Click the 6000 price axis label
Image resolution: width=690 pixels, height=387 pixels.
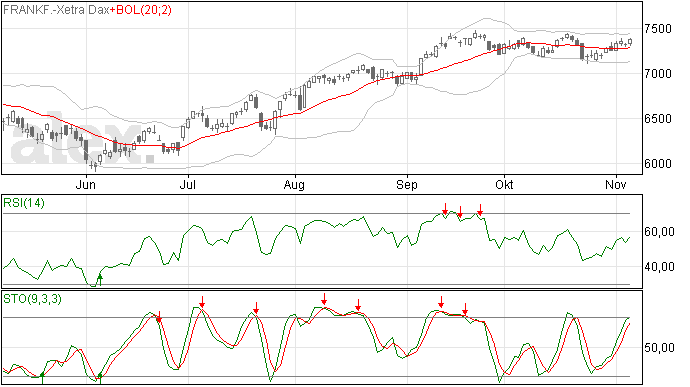(658, 164)
